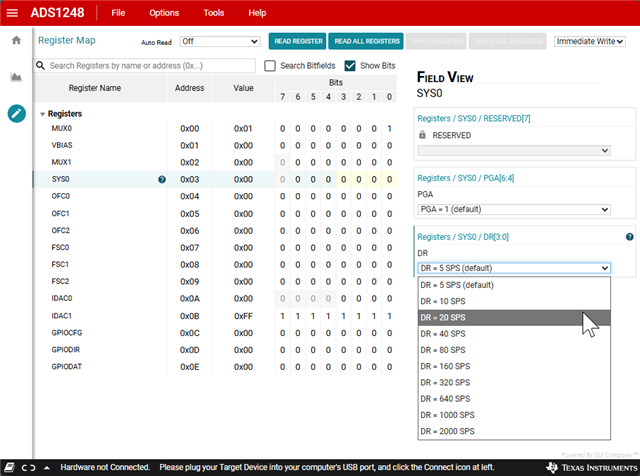The image size is (640, 476).
Task: Open the PGA gain dropdown
Action: pos(514,209)
